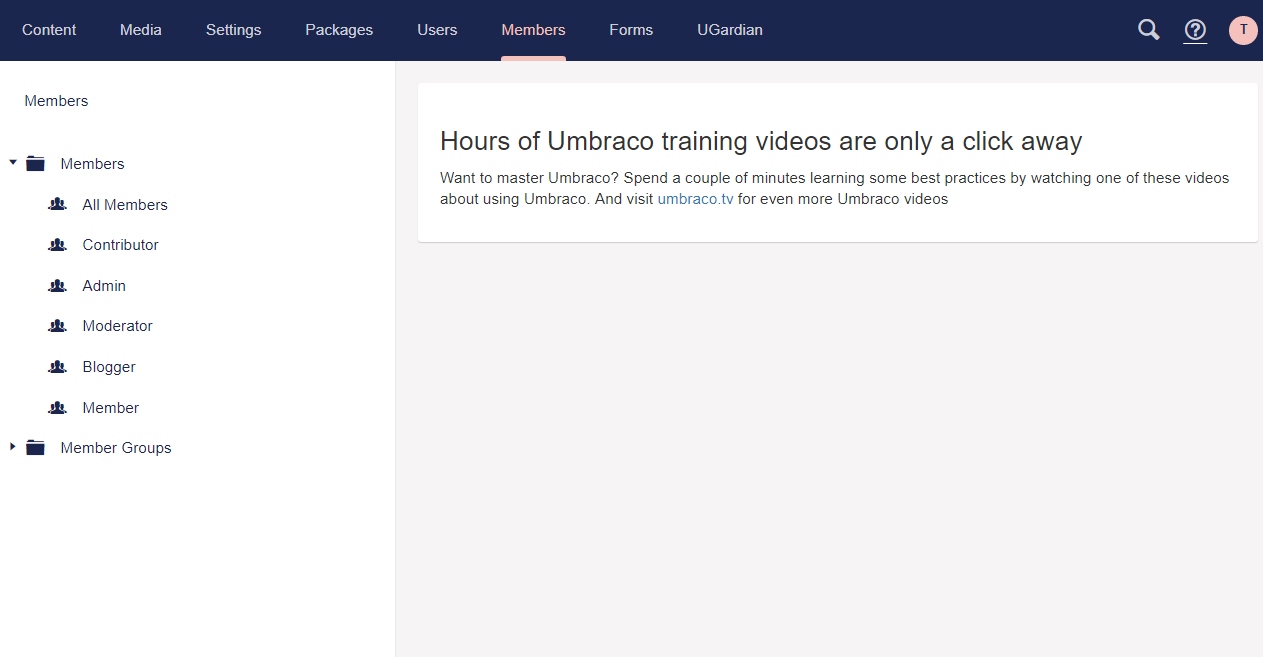1263x657 pixels.
Task: Click the Members folder icon
Action: coord(36,164)
